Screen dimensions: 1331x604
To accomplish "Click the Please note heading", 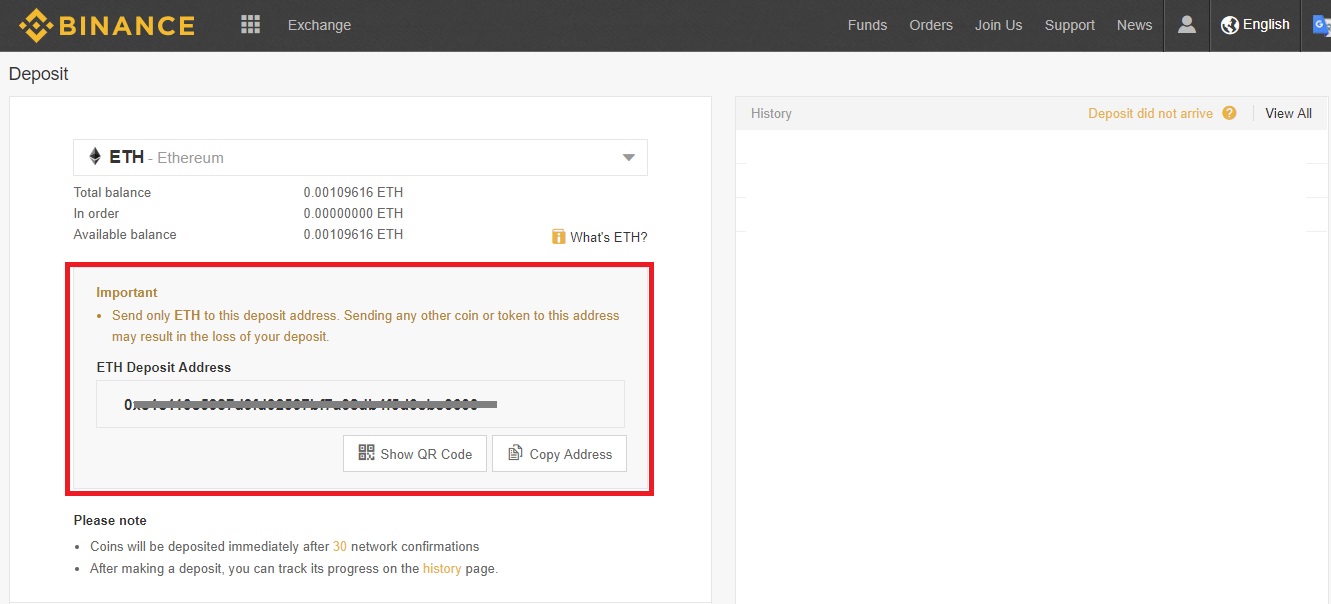I will pyautogui.click(x=110, y=520).
